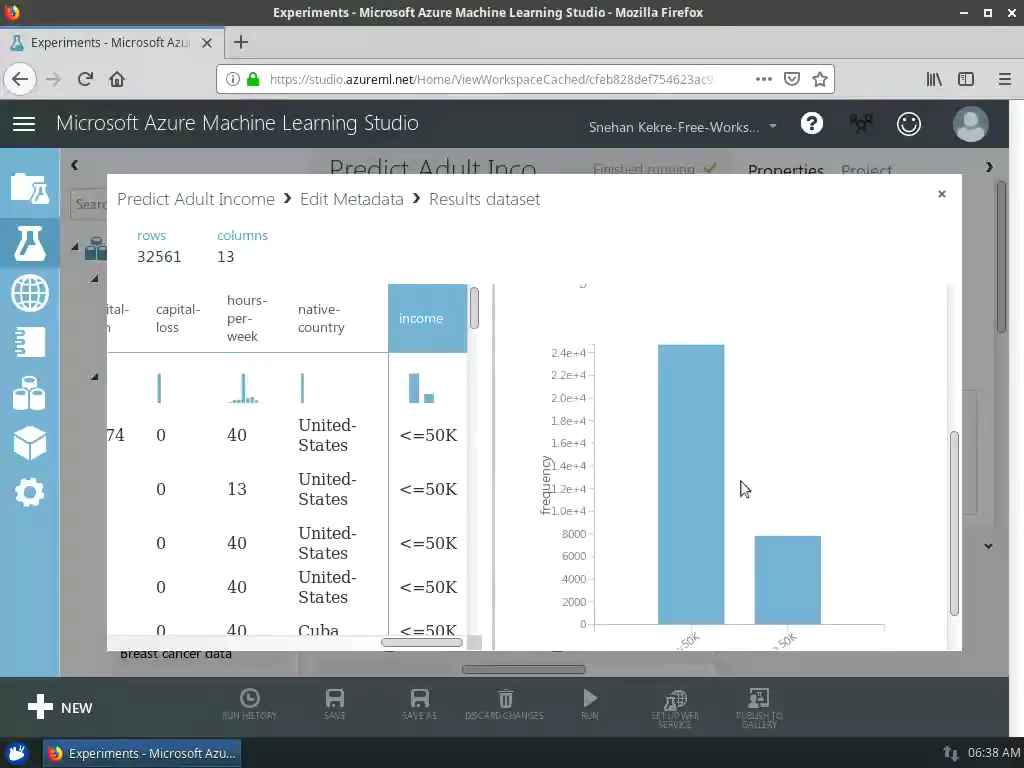Select the capital-loss column header
The width and height of the screenshot is (1024, 768).
[178, 318]
